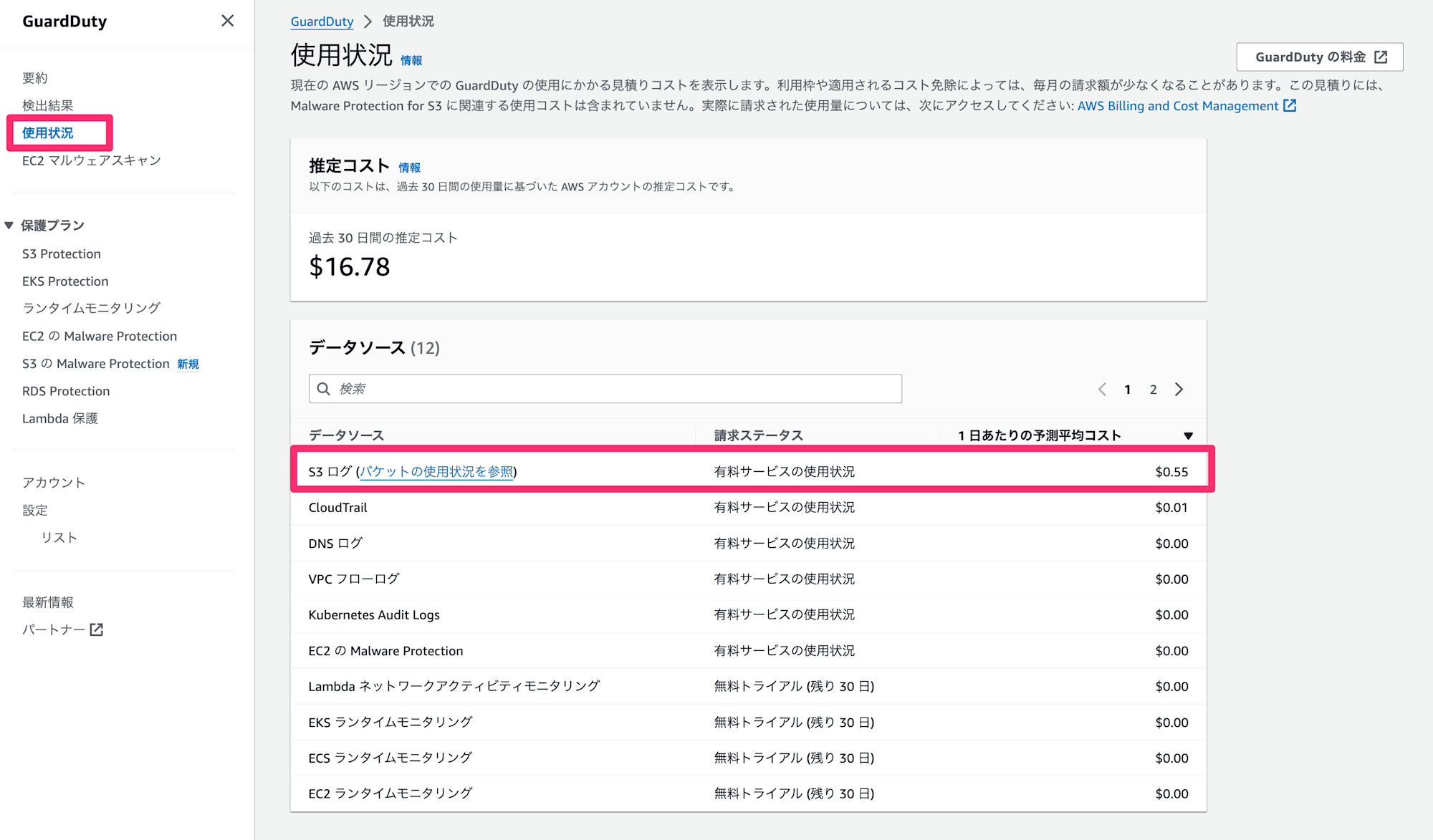1433x840 pixels.
Task: Open バケットの使用状況を参照 link
Action: (436, 471)
